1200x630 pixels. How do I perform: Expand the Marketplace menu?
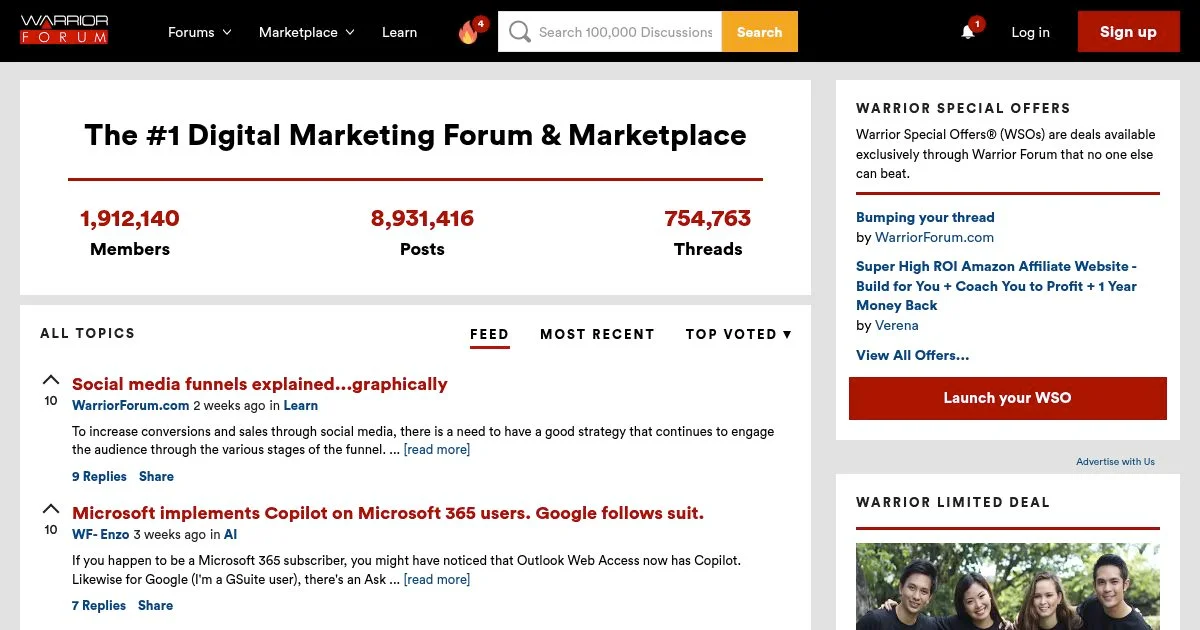pyautogui.click(x=307, y=32)
